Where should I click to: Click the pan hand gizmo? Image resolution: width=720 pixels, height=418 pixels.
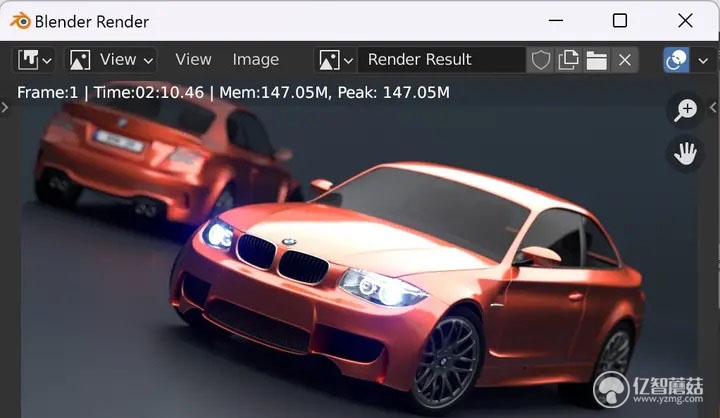[x=686, y=153]
